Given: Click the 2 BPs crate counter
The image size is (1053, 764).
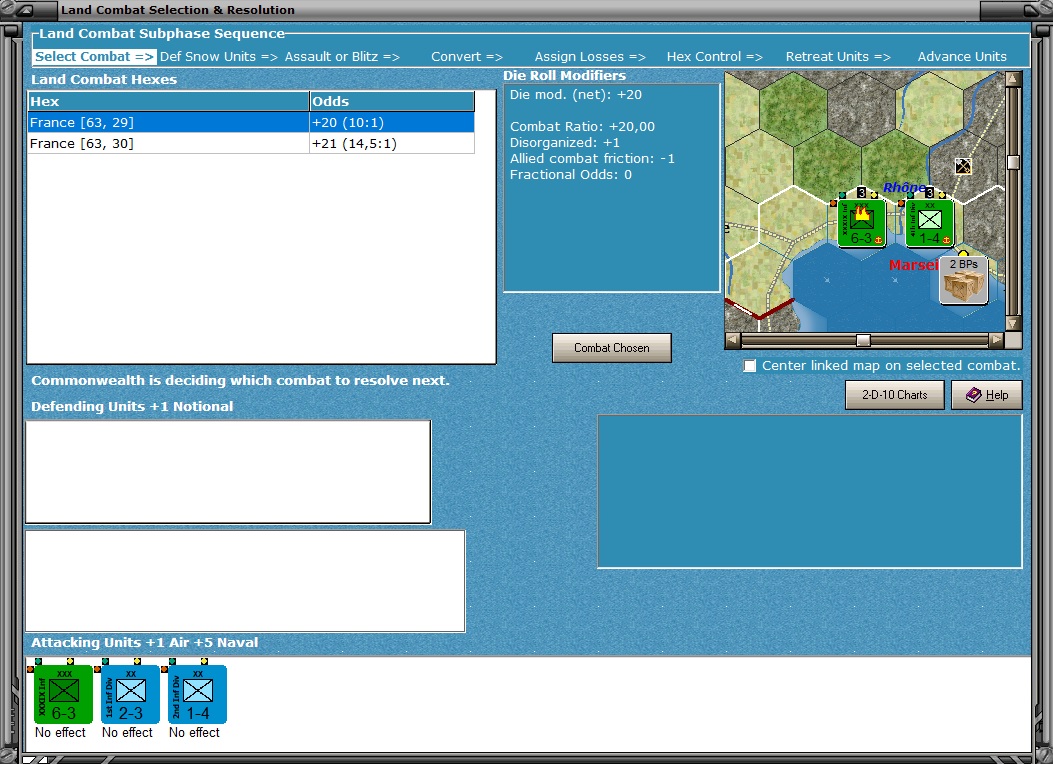Looking at the screenshot, I should click(963, 280).
